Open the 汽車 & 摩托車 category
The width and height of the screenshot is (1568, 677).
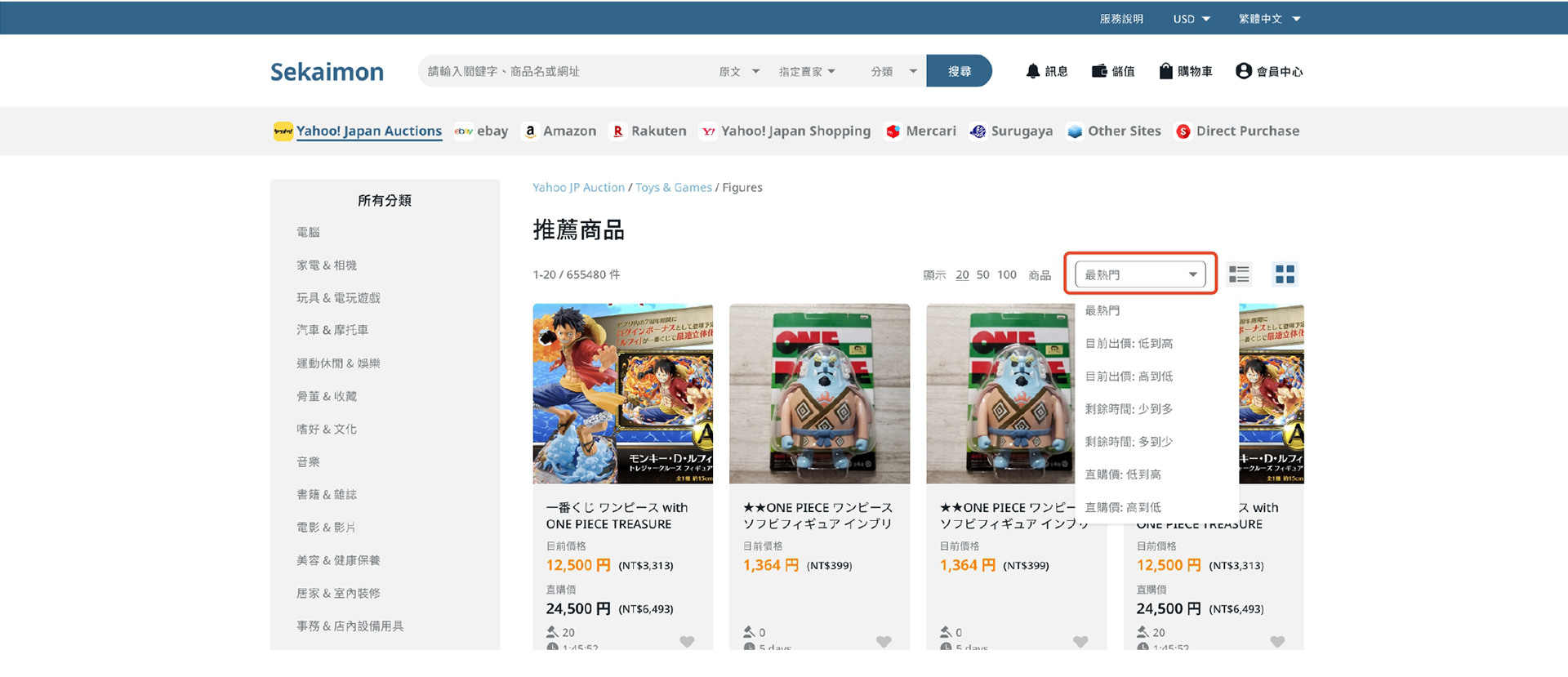click(x=332, y=330)
